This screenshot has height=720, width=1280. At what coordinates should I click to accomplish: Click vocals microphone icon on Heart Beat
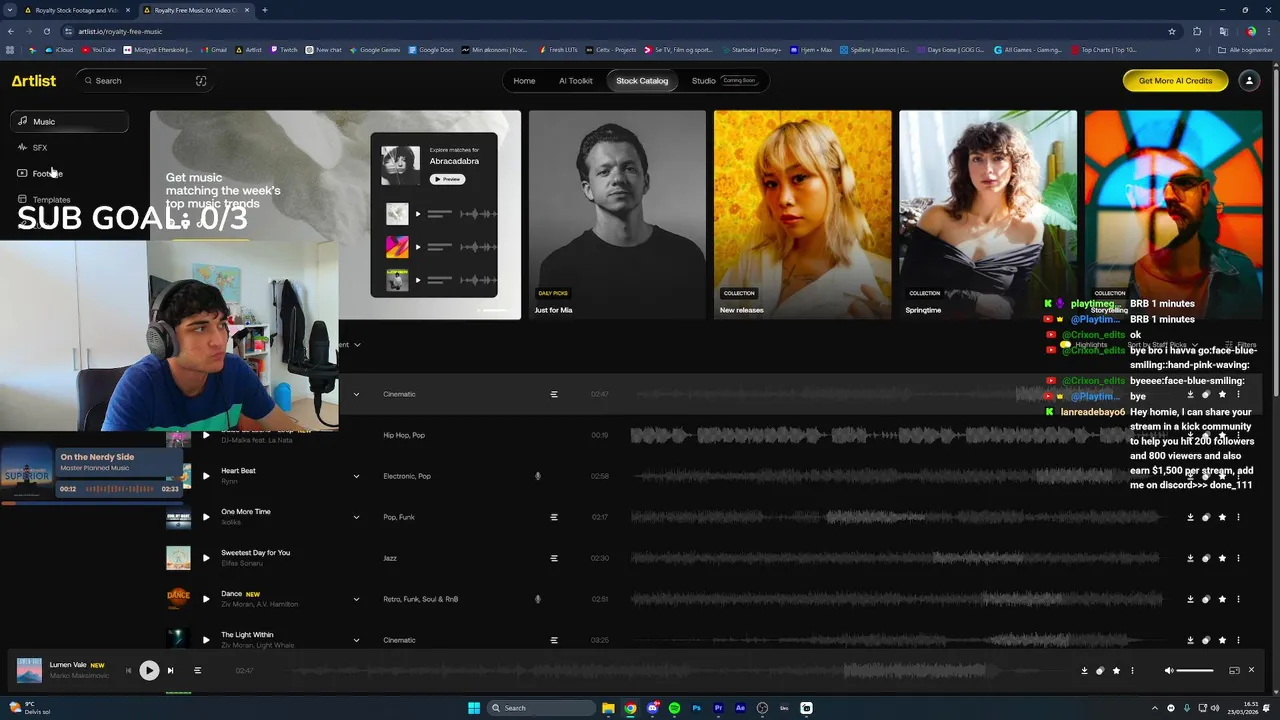pyautogui.click(x=538, y=476)
